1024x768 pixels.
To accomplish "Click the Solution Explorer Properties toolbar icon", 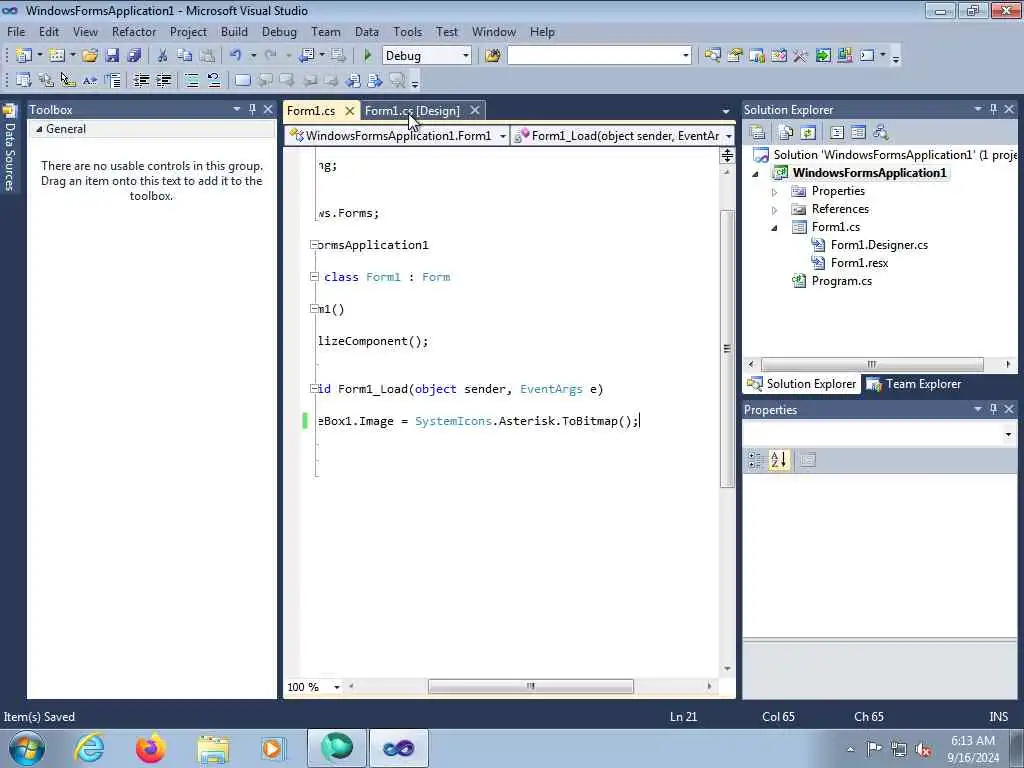I will (757, 133).
